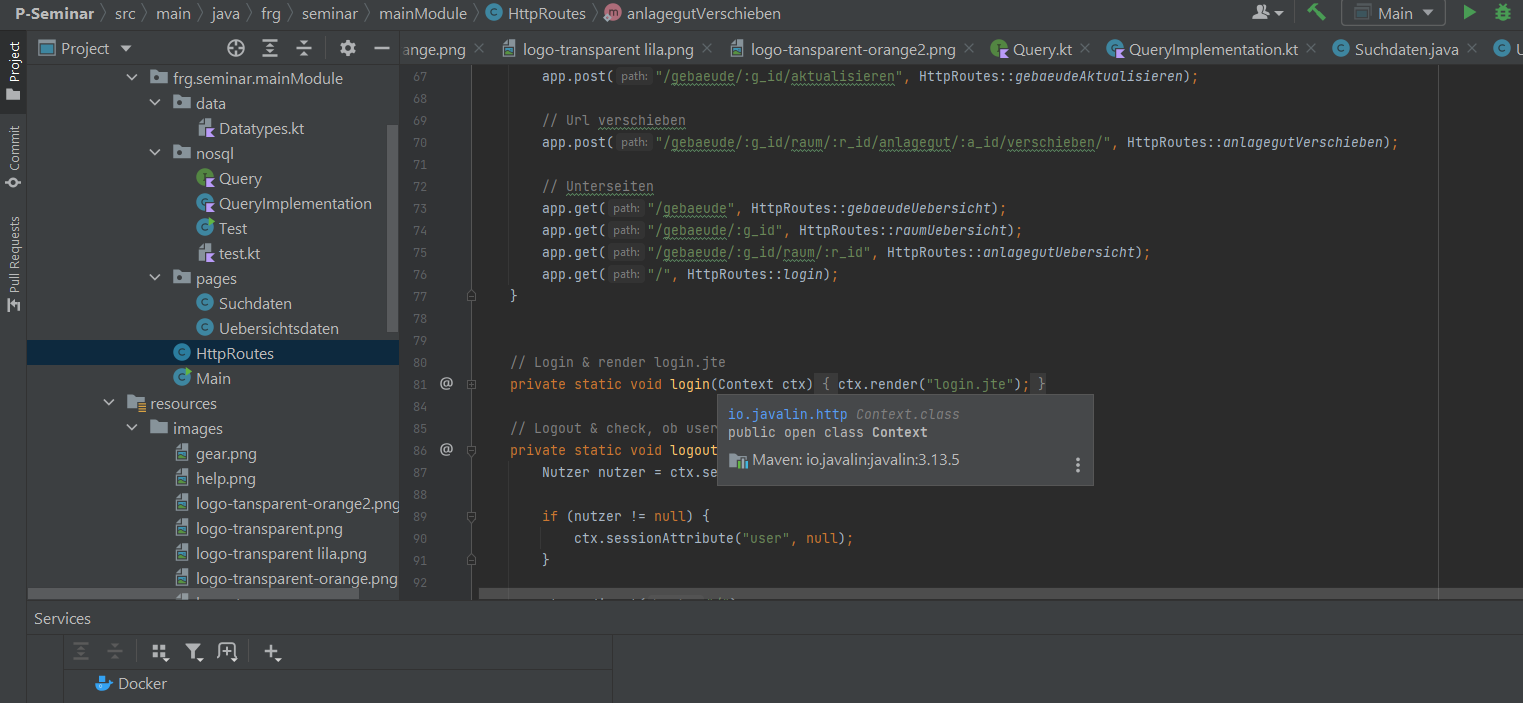Click the Expand All icon in Project panel

[270, 48]
